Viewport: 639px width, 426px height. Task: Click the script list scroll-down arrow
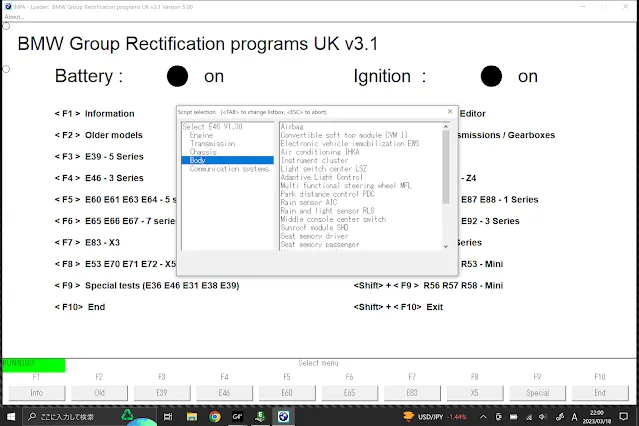coord(446,246)
